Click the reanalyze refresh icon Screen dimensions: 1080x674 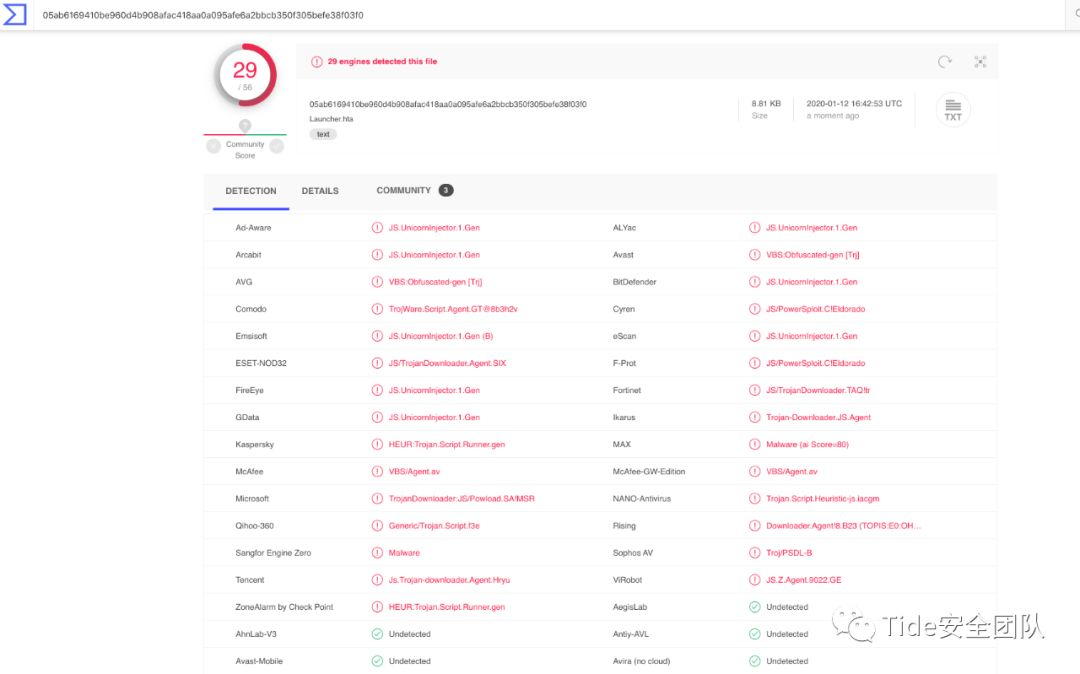click(945, 62)
